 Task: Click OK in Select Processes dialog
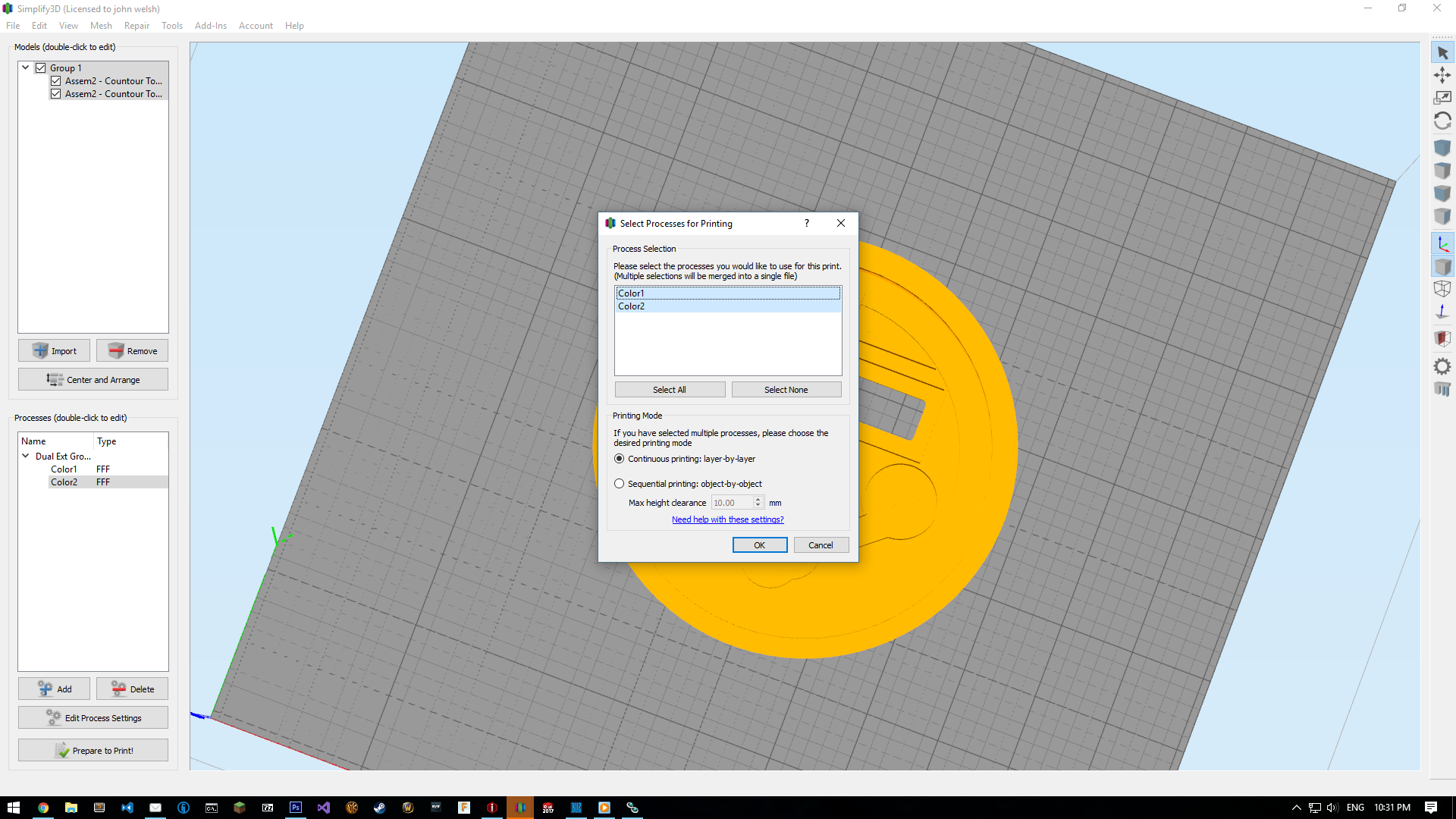coord(760,545)
